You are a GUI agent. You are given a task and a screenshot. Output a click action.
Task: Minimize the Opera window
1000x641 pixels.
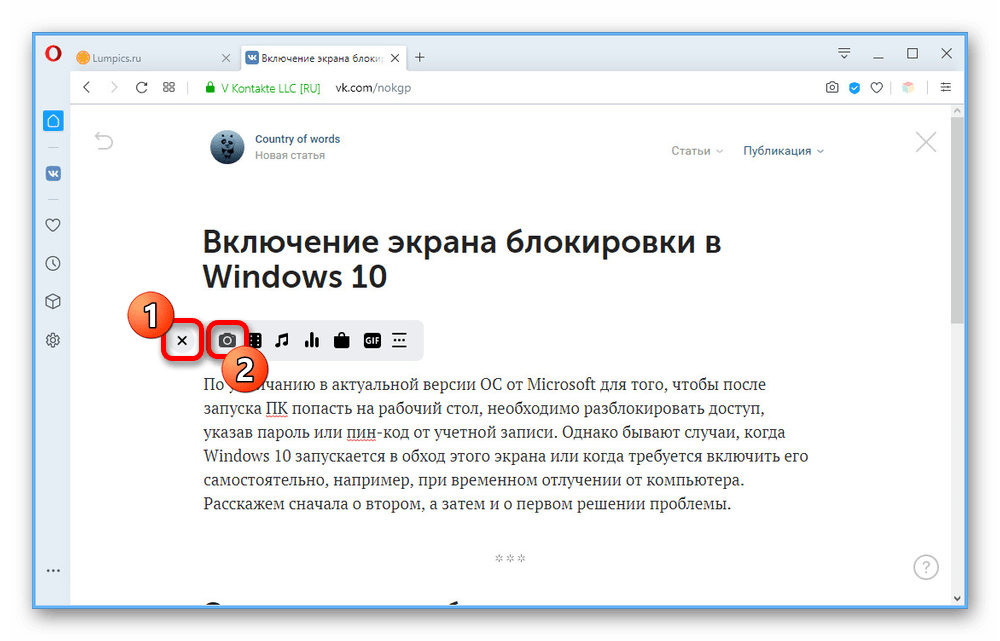pyautogui.click(x=878, y=57)
